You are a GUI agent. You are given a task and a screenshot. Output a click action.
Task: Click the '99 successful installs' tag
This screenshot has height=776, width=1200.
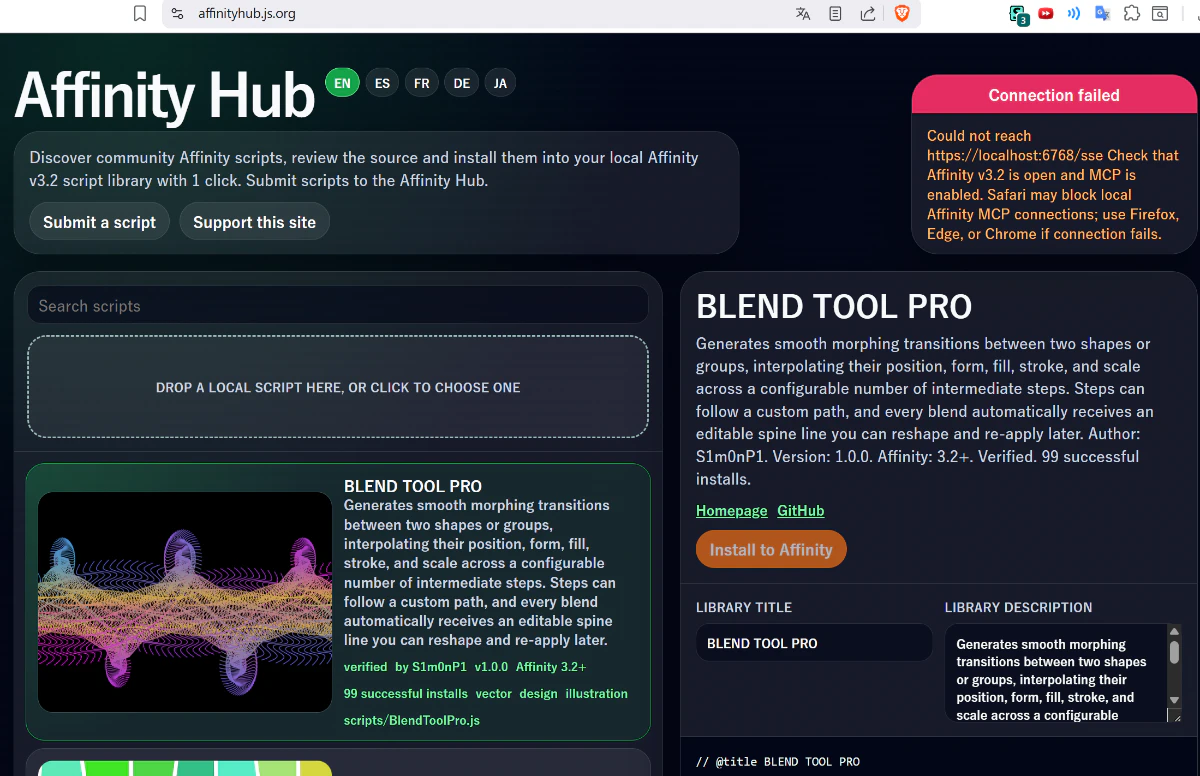(x=405, y=693)
